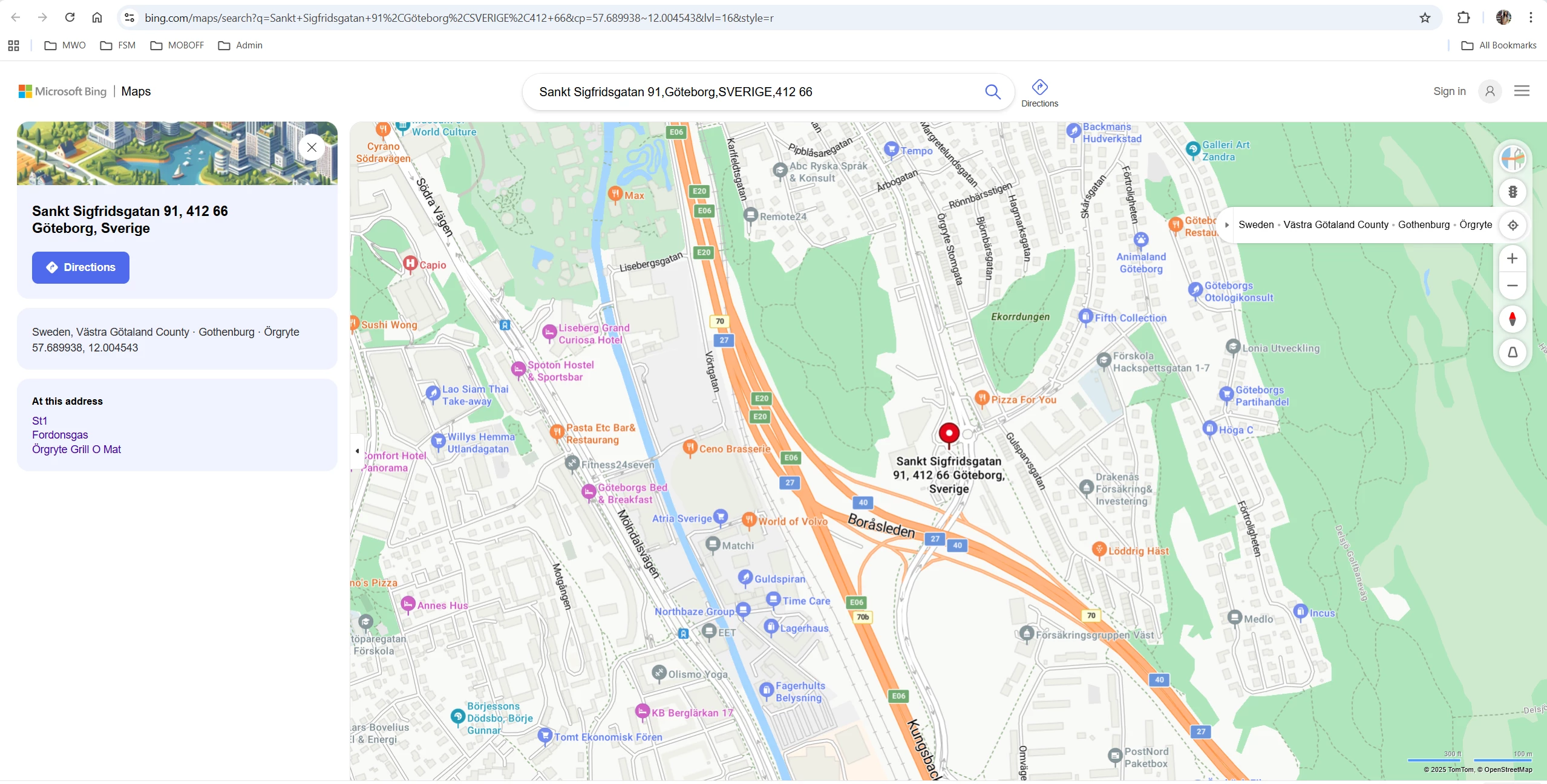Image resolution: width=1547 pixels, height=784 pixels.
Task: Open the hamburger menu
Action: [1521, 91]
